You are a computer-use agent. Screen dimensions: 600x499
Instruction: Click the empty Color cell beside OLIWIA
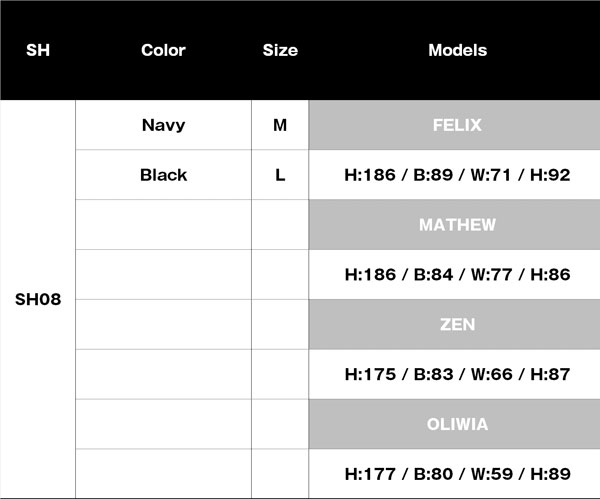coord(163,424)
